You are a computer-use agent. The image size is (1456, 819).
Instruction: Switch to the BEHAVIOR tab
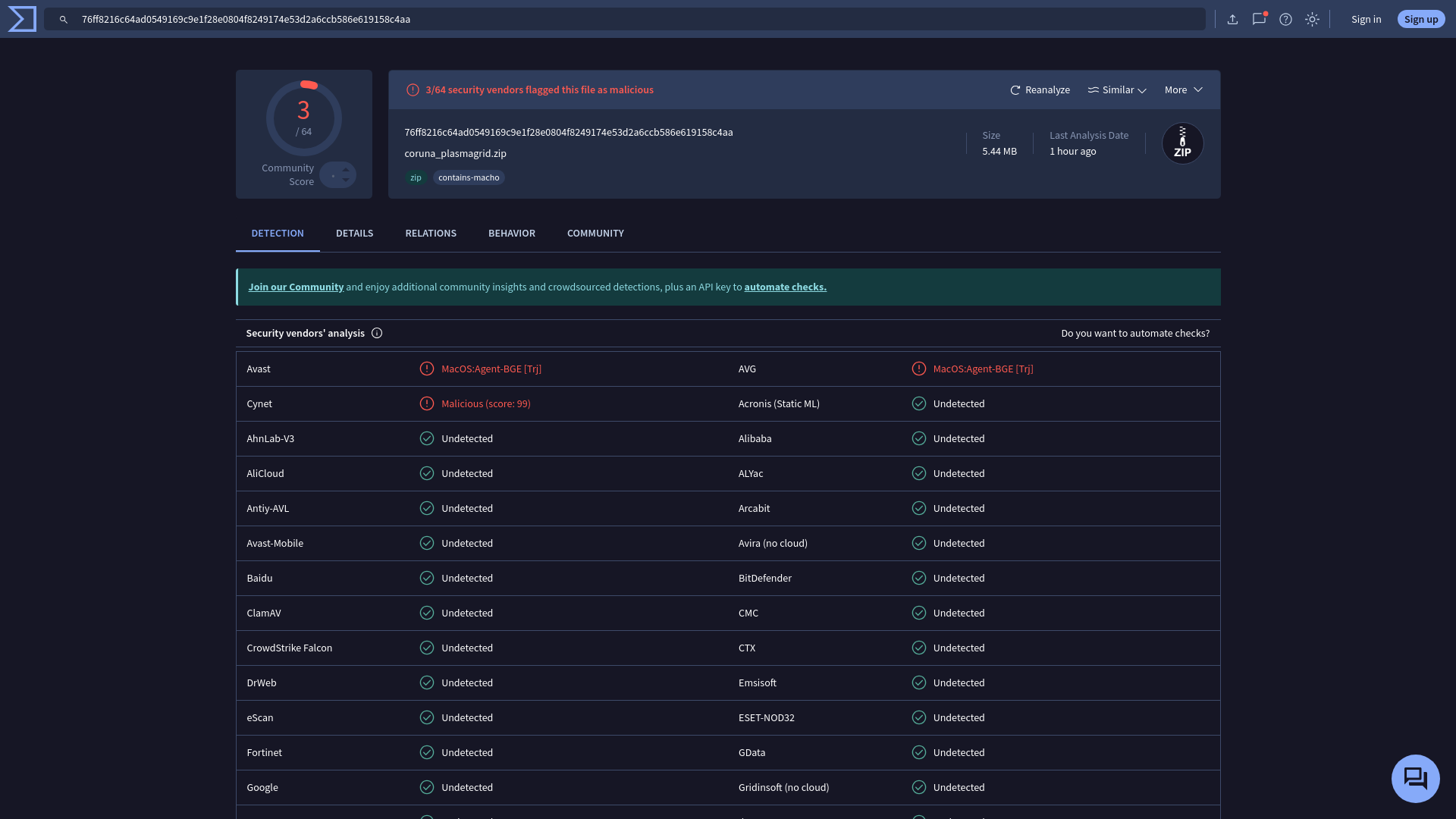tap(511, 233)
